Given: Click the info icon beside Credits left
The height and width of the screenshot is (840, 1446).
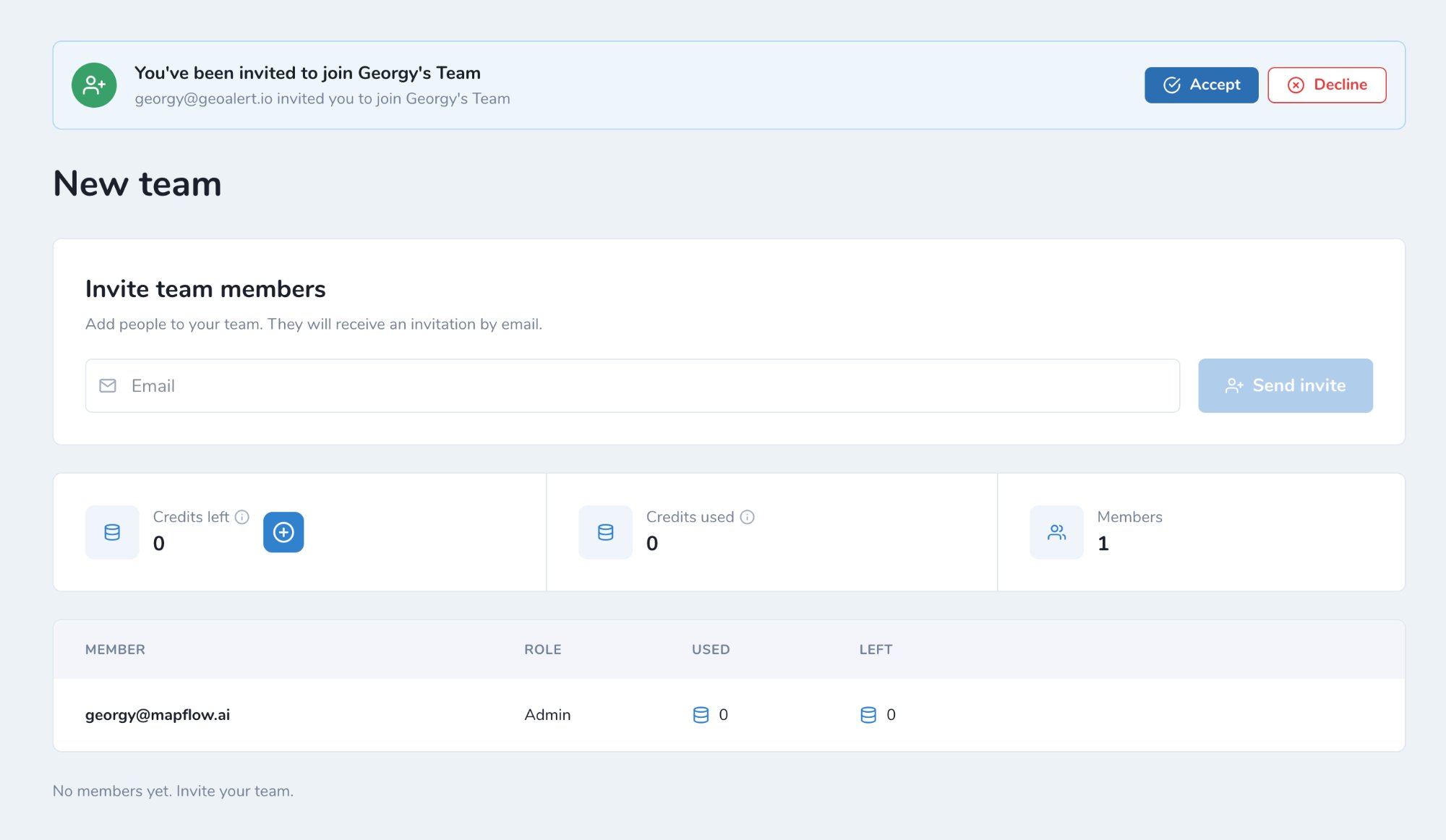Looking at the screenshot, I should pos(242,517).
